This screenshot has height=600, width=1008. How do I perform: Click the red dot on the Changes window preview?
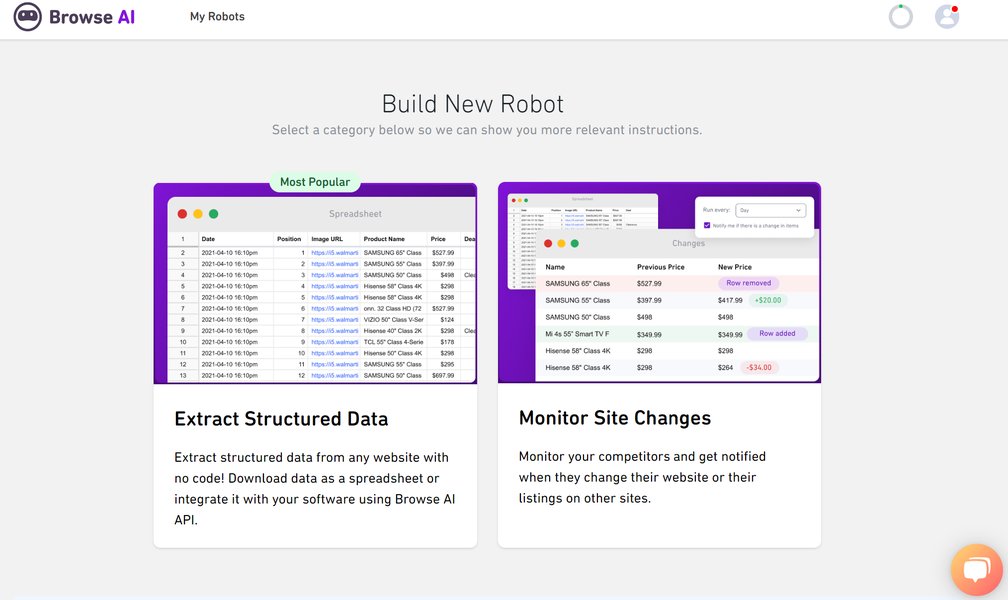coord(549,243)
